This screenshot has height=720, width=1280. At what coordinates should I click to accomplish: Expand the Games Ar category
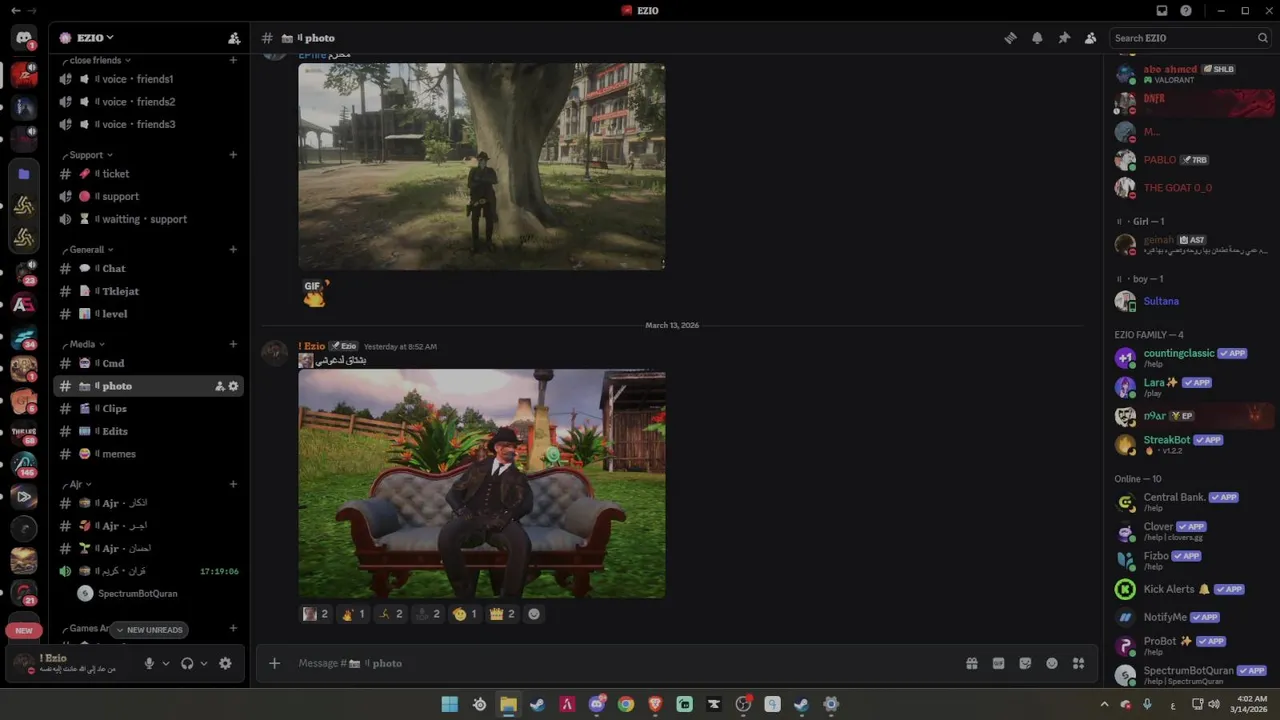(x=86, y=629)
